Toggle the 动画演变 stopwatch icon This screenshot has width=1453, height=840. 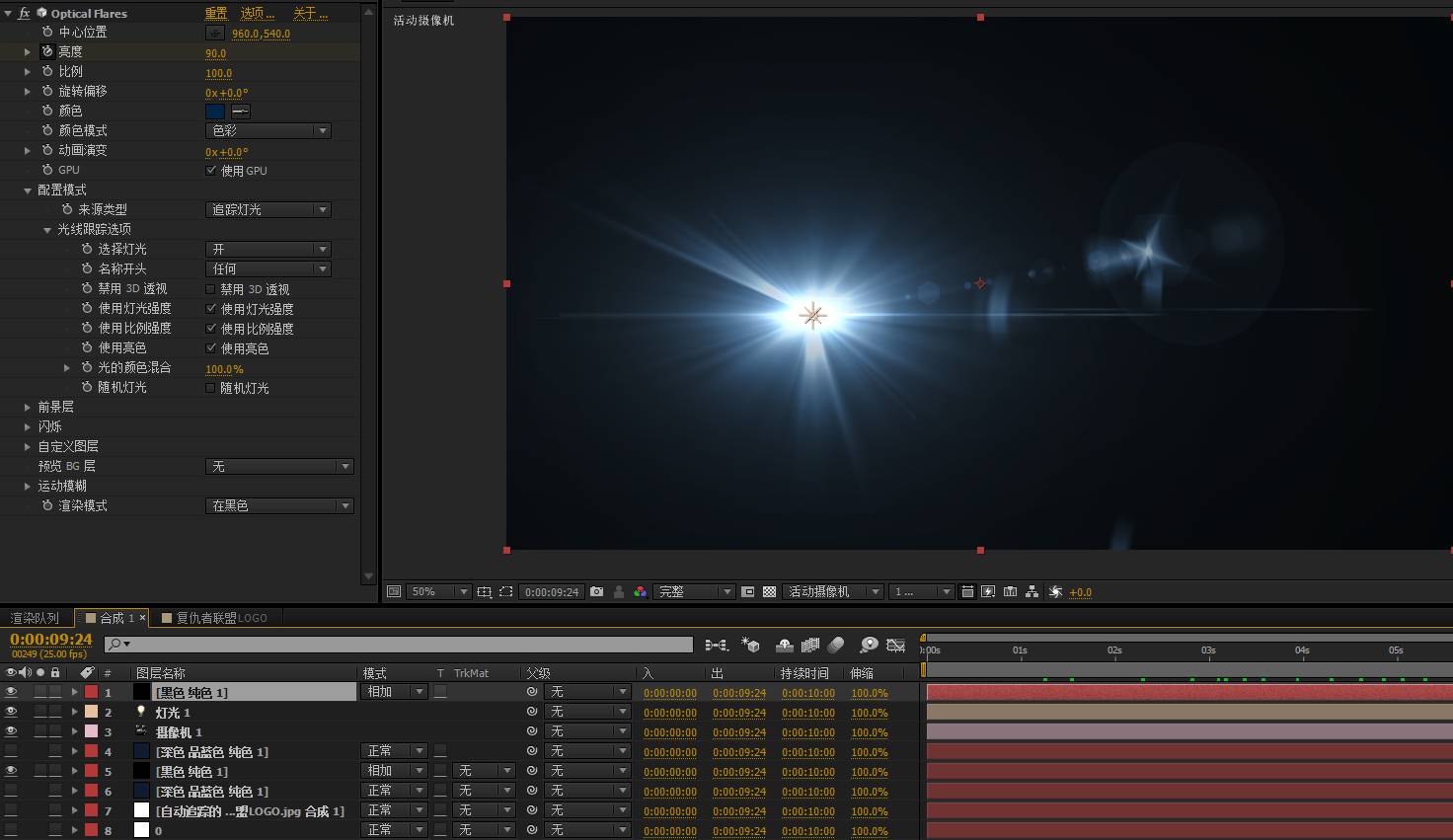point(47,150)
